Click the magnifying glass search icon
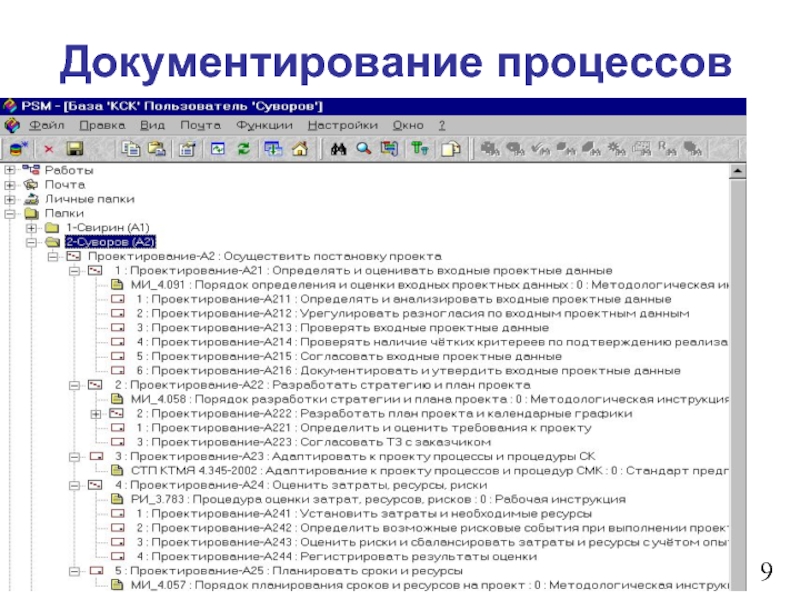 (x=364, y=149)
